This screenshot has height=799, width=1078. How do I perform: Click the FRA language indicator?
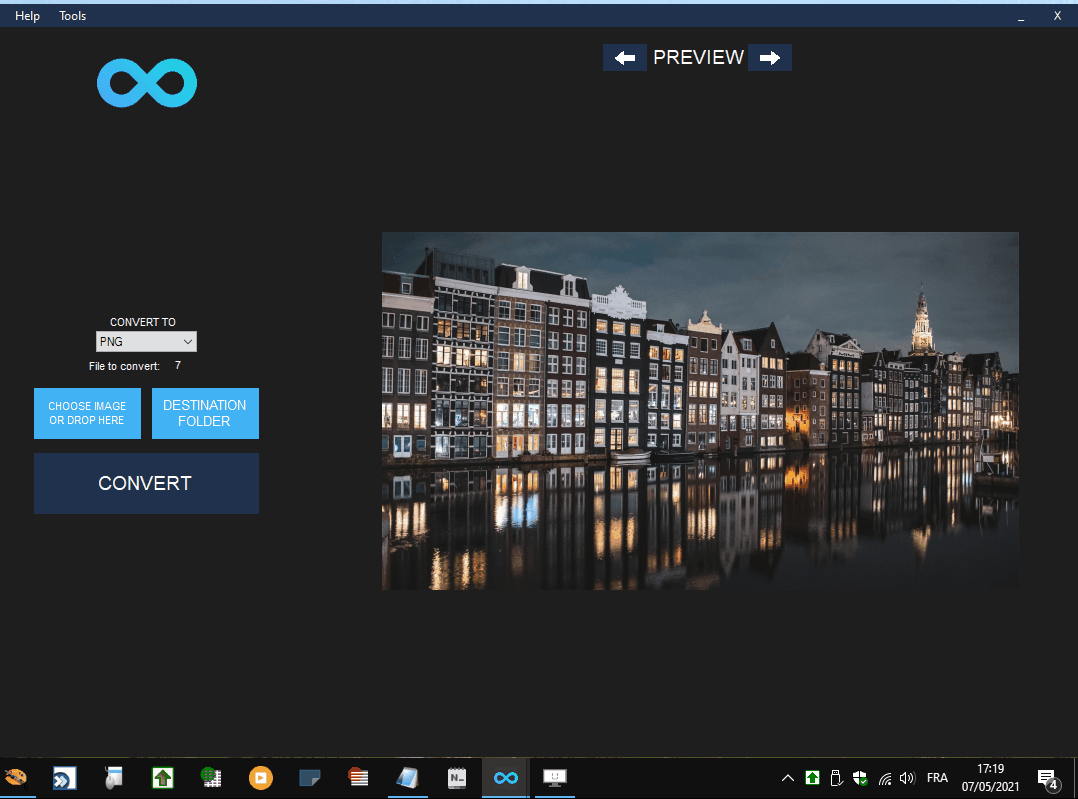(x=937, y=778)
